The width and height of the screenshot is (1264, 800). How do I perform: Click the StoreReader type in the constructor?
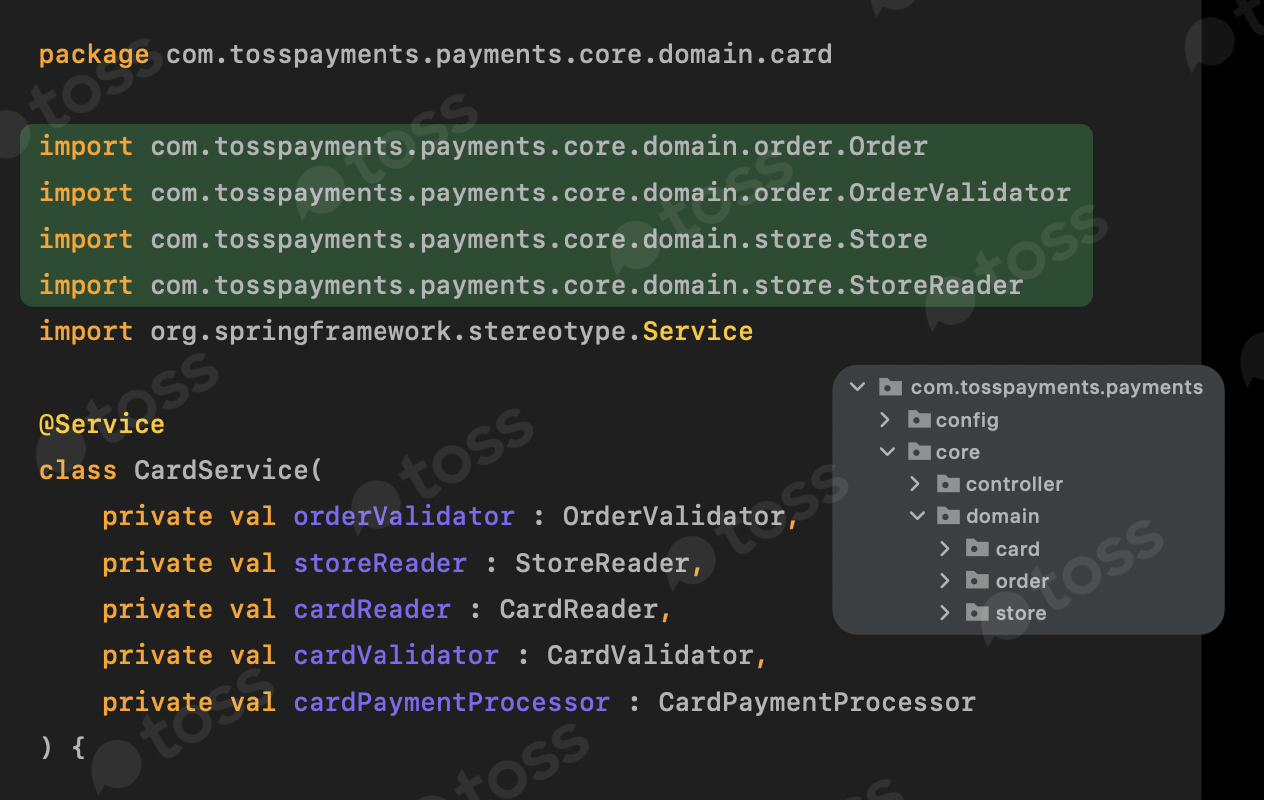602,562
